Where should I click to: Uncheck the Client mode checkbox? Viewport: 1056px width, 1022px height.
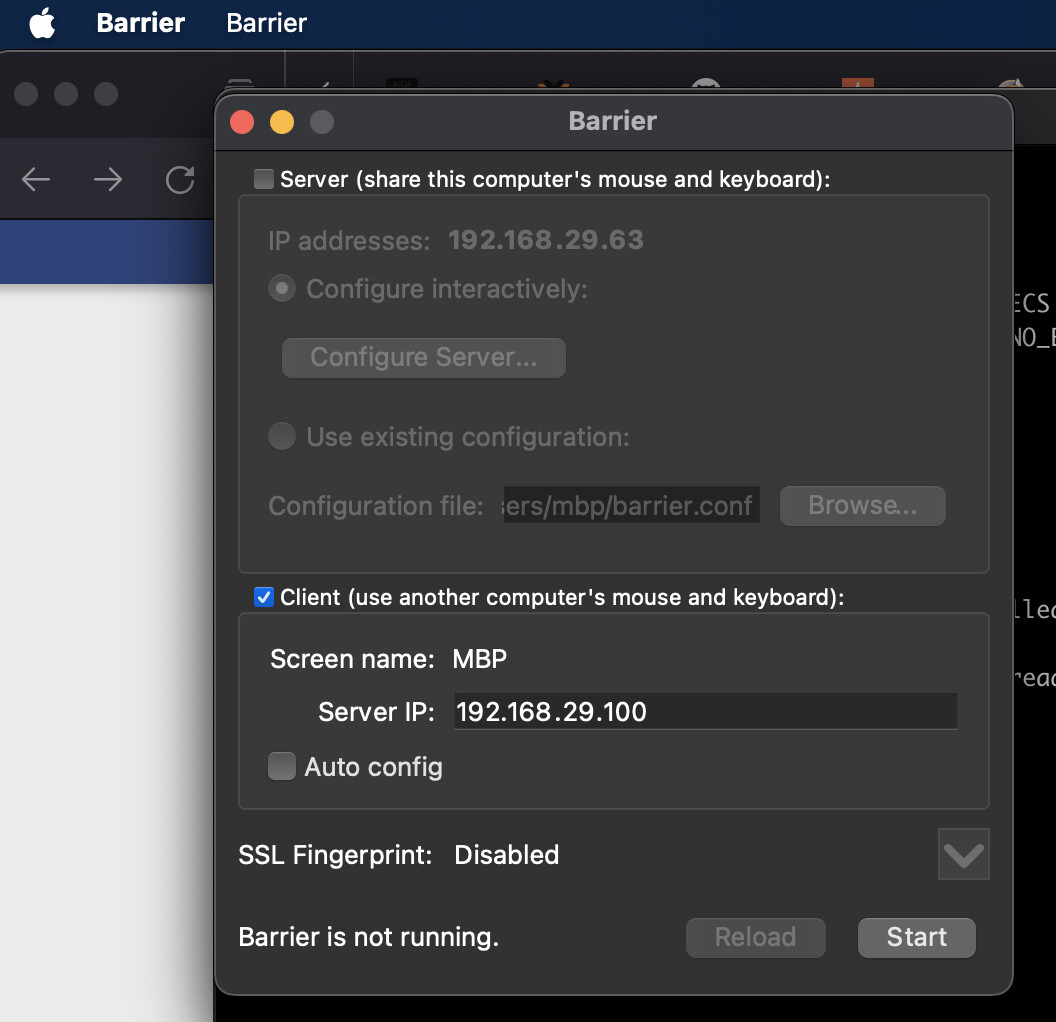click(263, 597)
